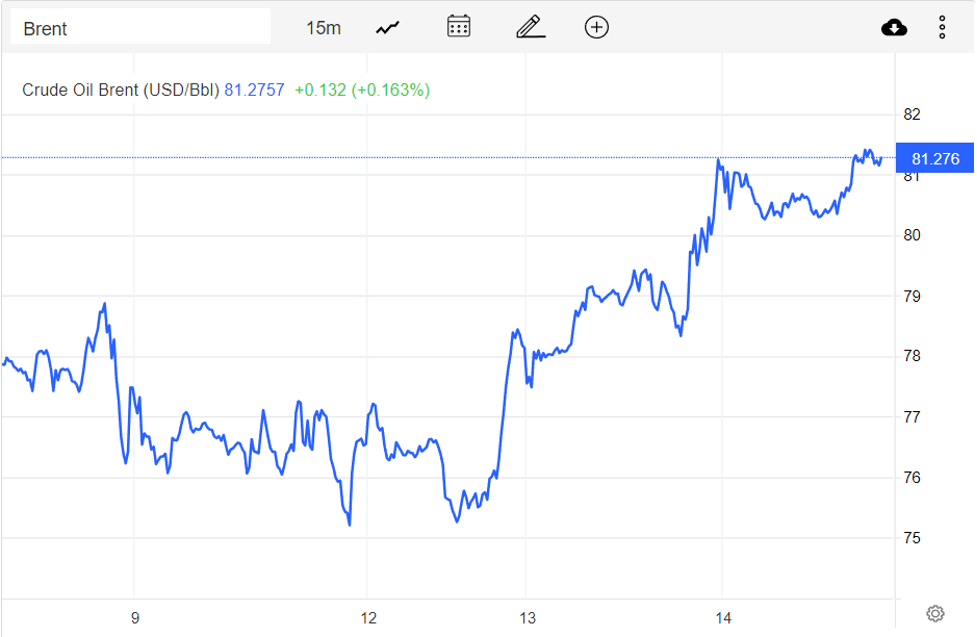The height and width of the screenshot is (637, 977).
Task: Select the pencil drawing tool
Action: click(530, 27)
